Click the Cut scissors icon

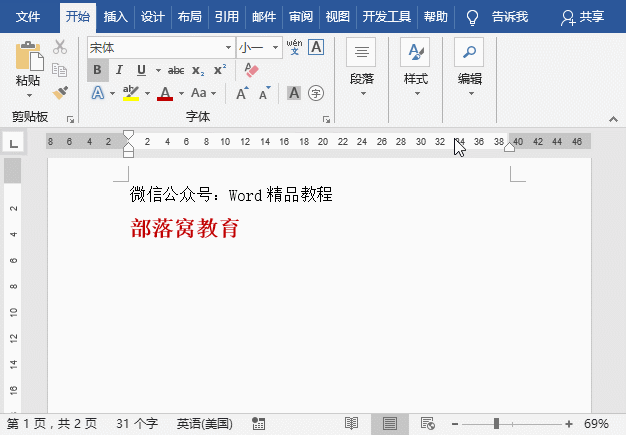60,47
